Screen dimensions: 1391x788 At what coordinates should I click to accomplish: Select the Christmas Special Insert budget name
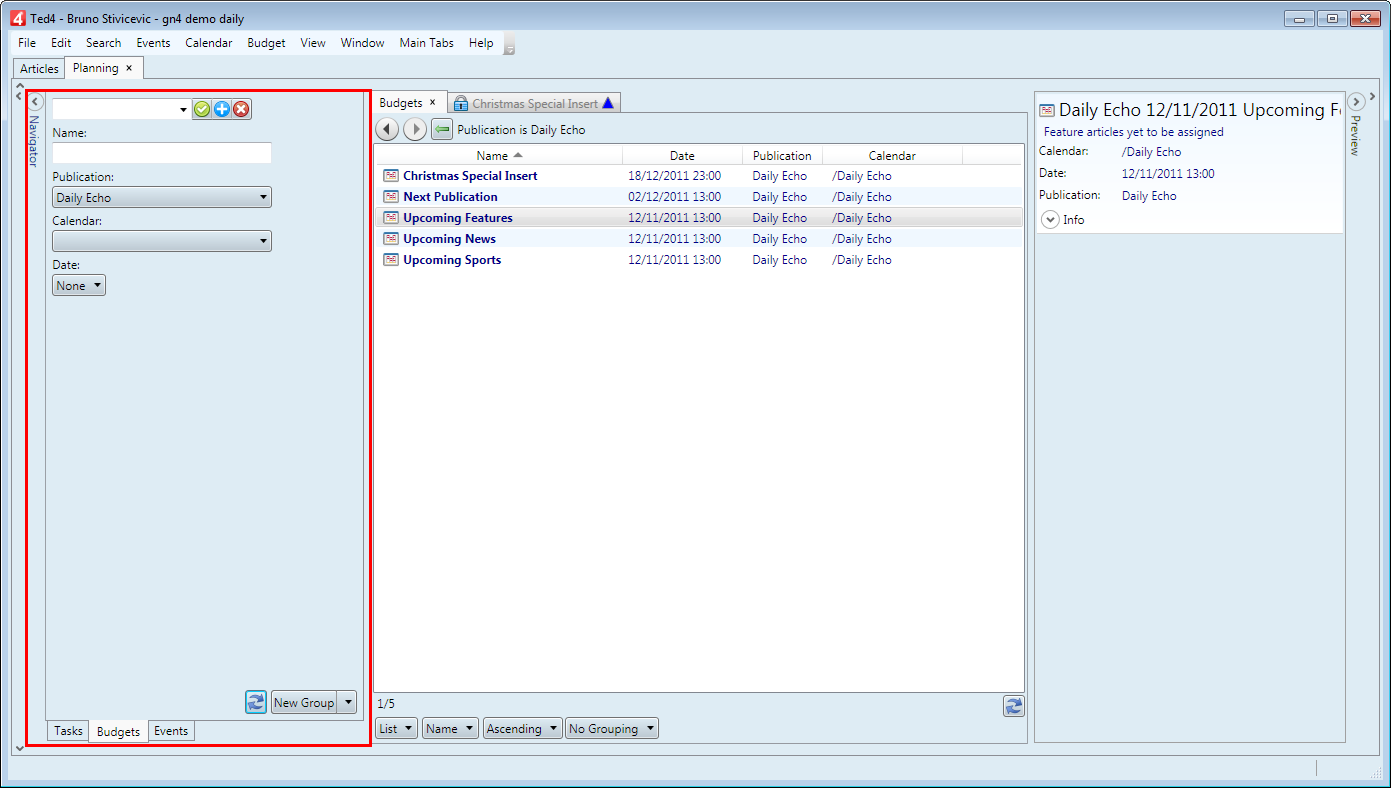pyautogui.click(x=470, y=176)
